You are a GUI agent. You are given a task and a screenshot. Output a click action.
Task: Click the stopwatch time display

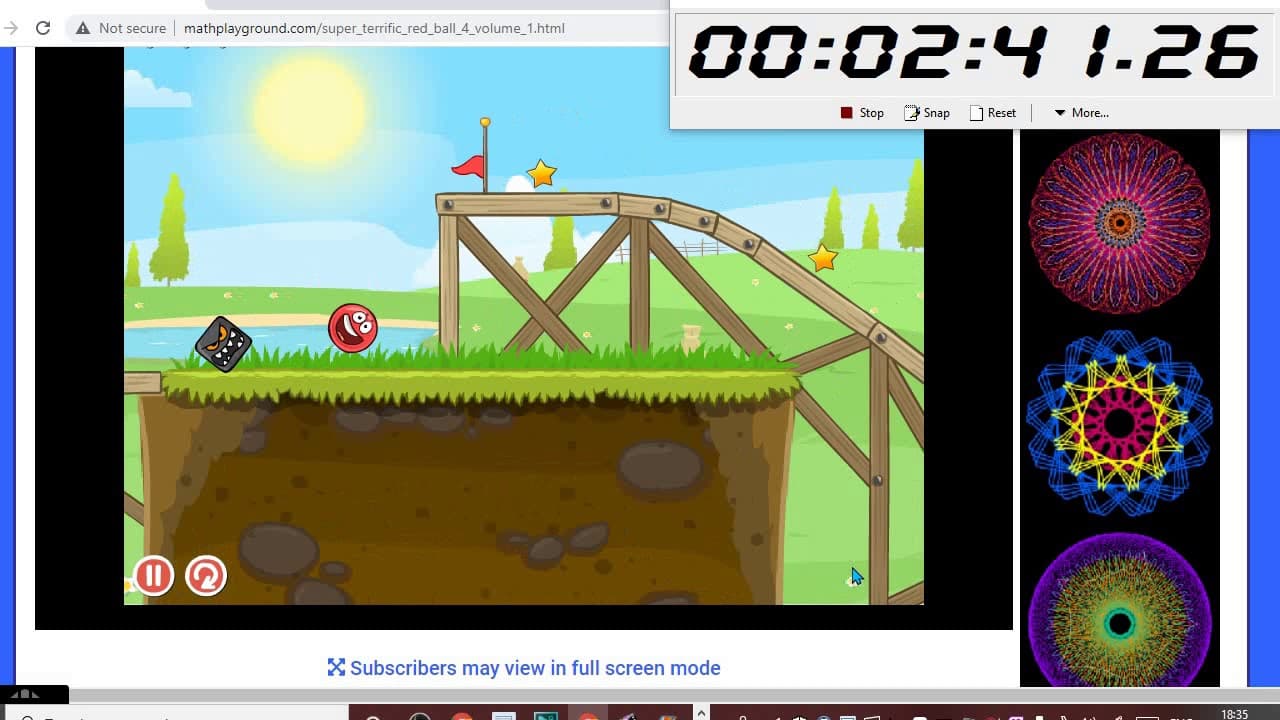point(973,53)
